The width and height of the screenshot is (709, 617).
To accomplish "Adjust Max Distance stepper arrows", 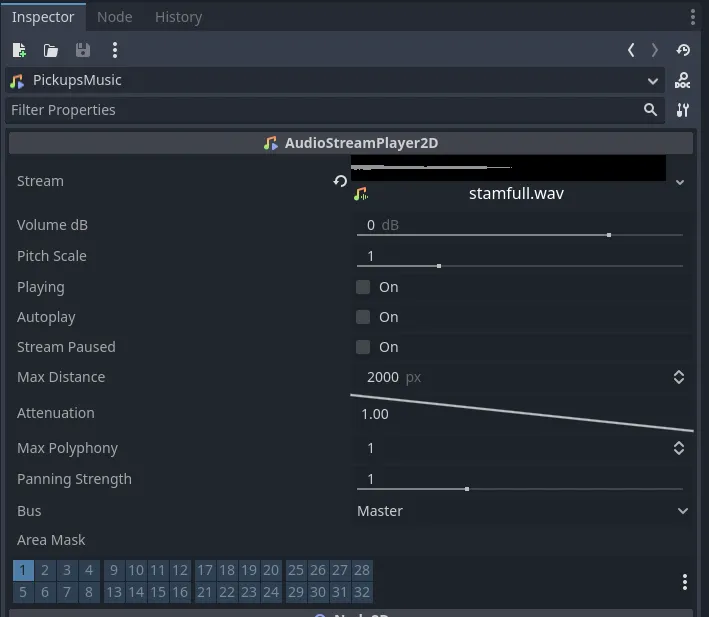I will click(x=679, y=377).
